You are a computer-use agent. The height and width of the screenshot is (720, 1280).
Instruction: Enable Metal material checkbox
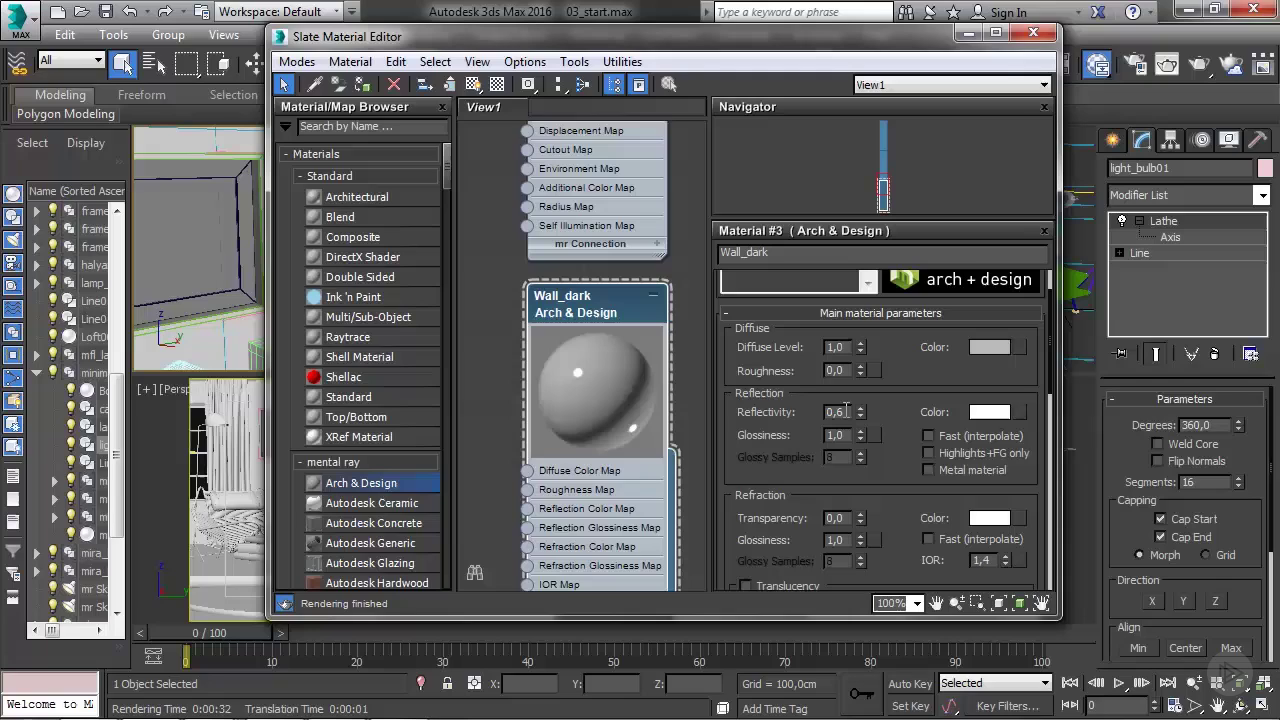(x=928, y=470)
